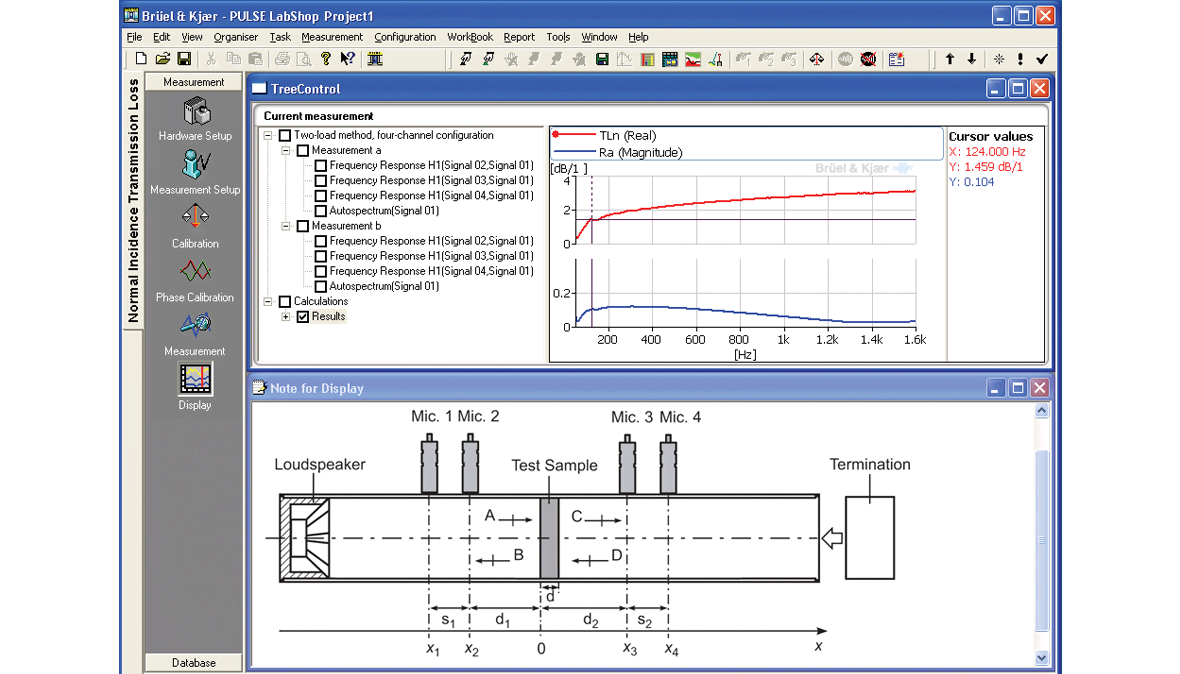Collapse the Calculations tree node
This screenshot has height=674, width=1180.
pyautogui.click(x=268, y=302)
